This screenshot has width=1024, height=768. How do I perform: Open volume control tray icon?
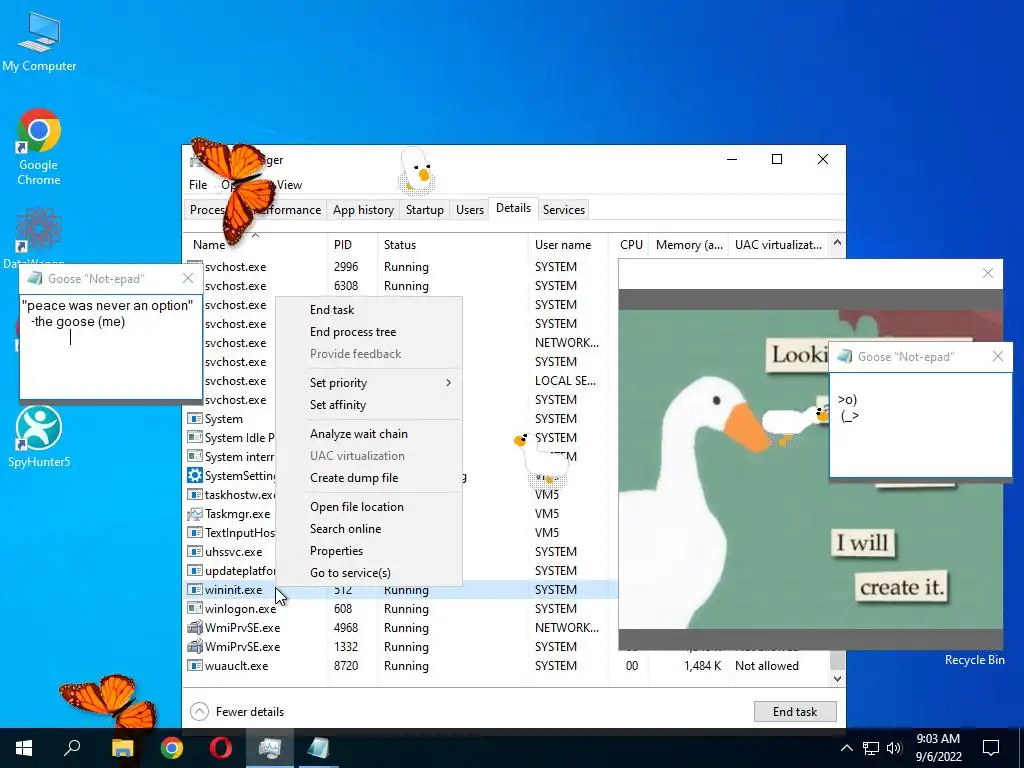click(x=894, y=748)
